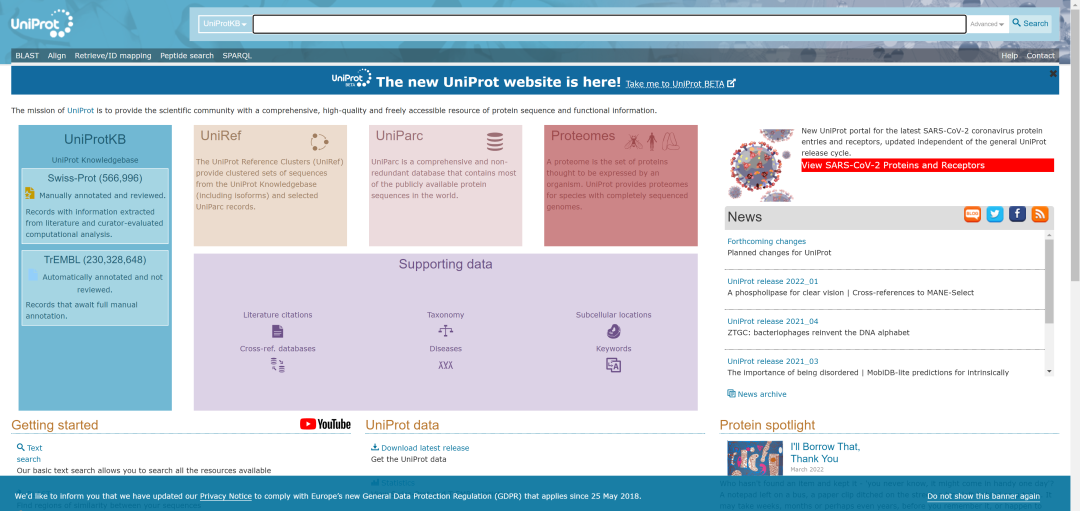Open Forthcoming changes news
The image size is (1080, 511).
(x=767, y=241)
